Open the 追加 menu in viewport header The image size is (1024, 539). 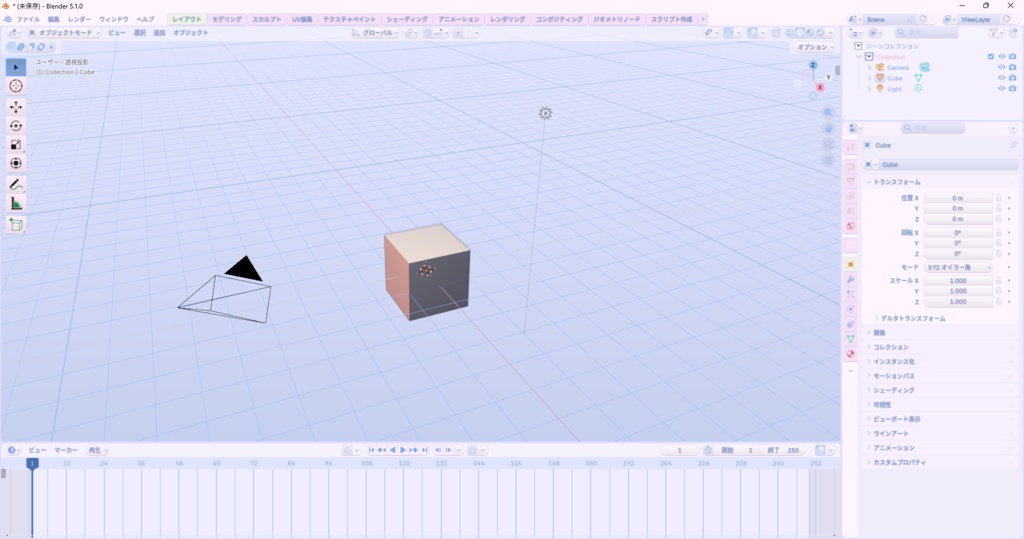coord(159,33)
